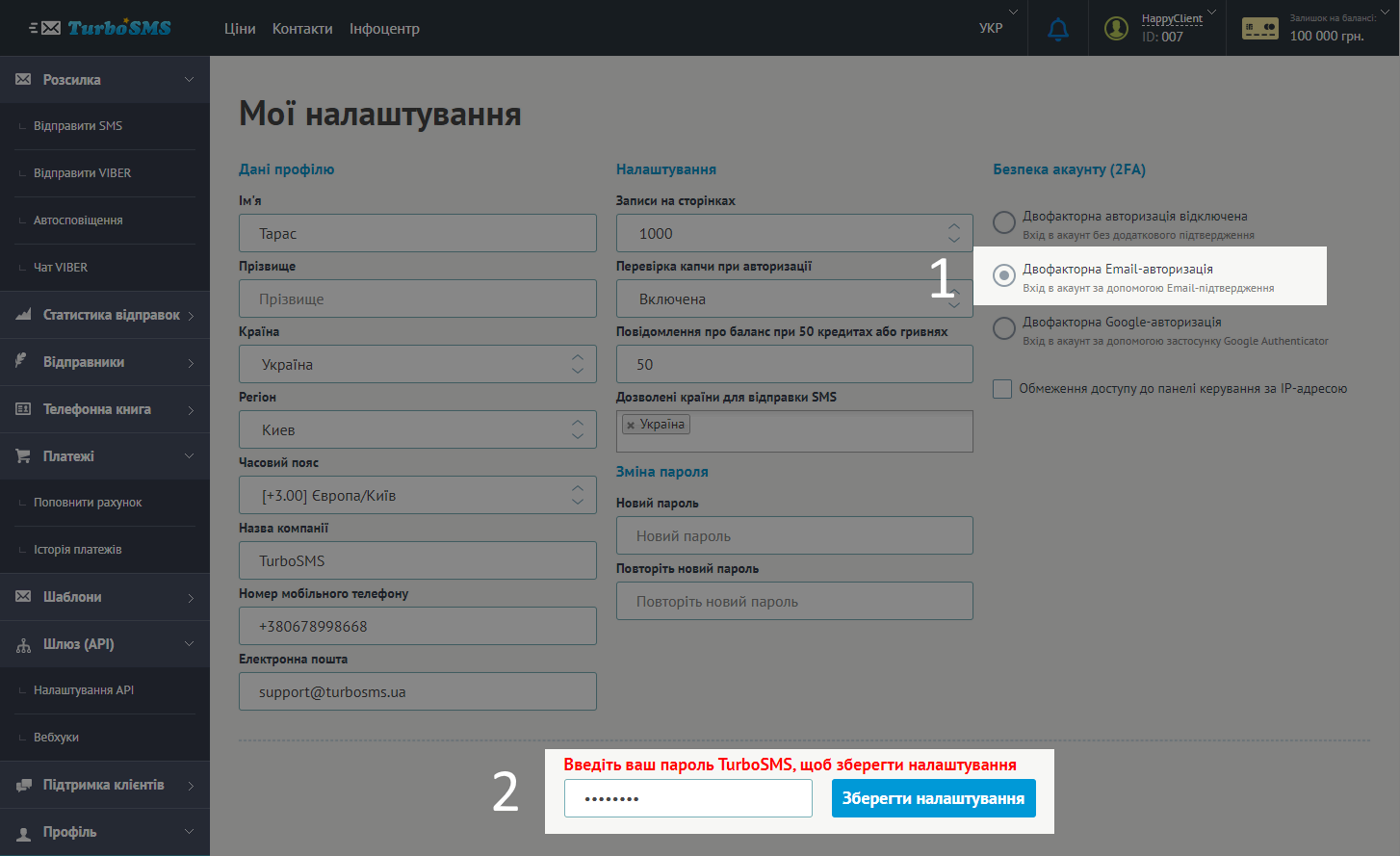Click the Шаблони envelope icon
1400x856 pixels.
click(23, 597)
